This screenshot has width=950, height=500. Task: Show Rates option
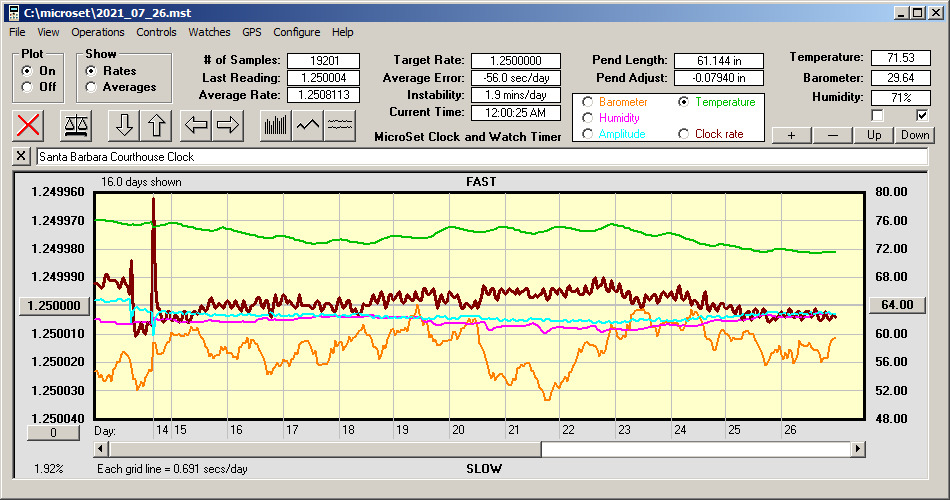point(91,71)
